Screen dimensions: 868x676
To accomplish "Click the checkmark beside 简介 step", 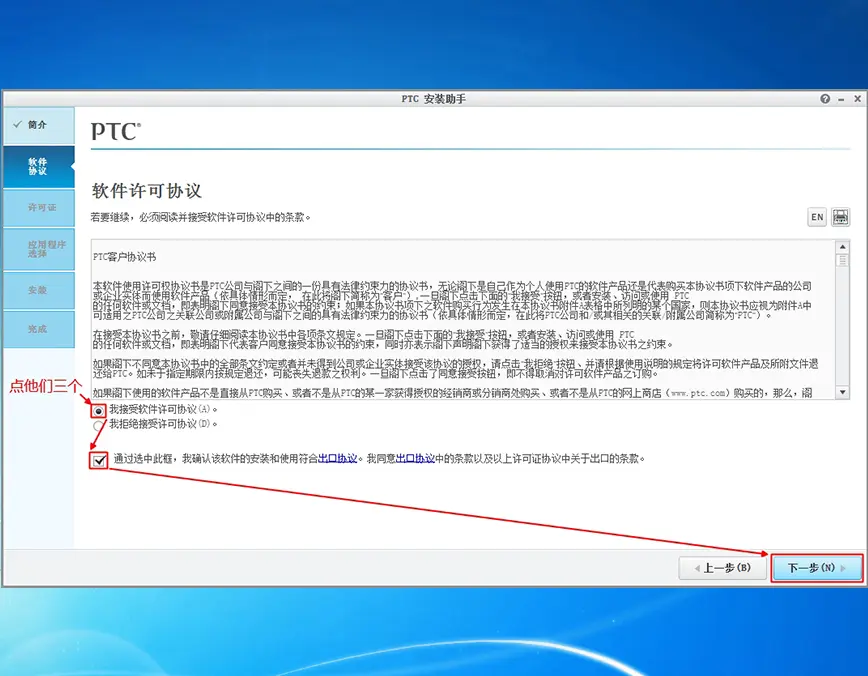I will 18,125.
